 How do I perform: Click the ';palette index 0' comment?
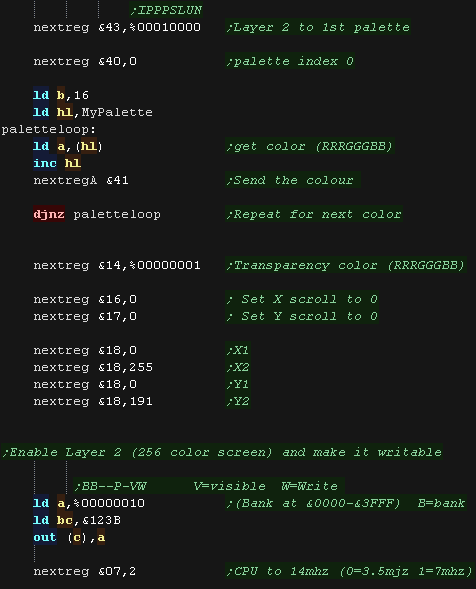click(290, 61)
